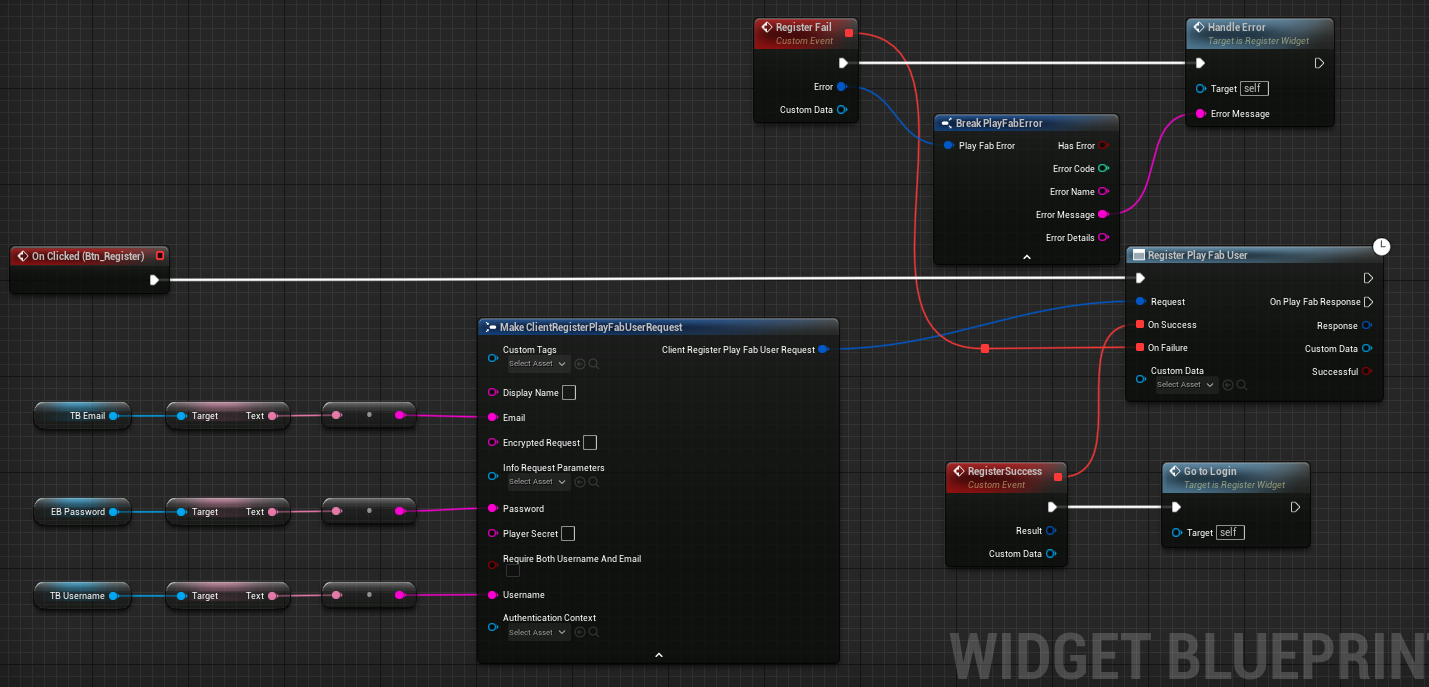Click Register Play Fab User execution input pin
The image size is (1429, 687).
[x=1140, y=279]
